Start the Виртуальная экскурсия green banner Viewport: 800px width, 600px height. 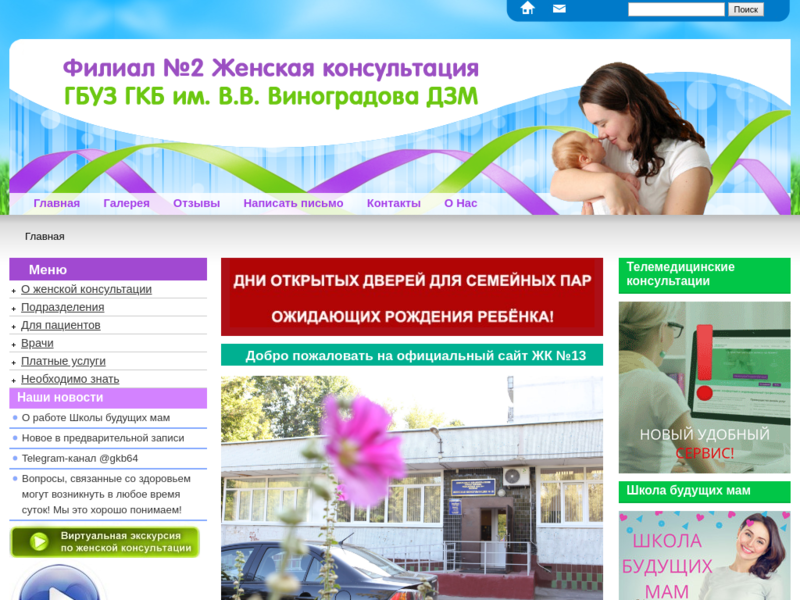(105, 542)
